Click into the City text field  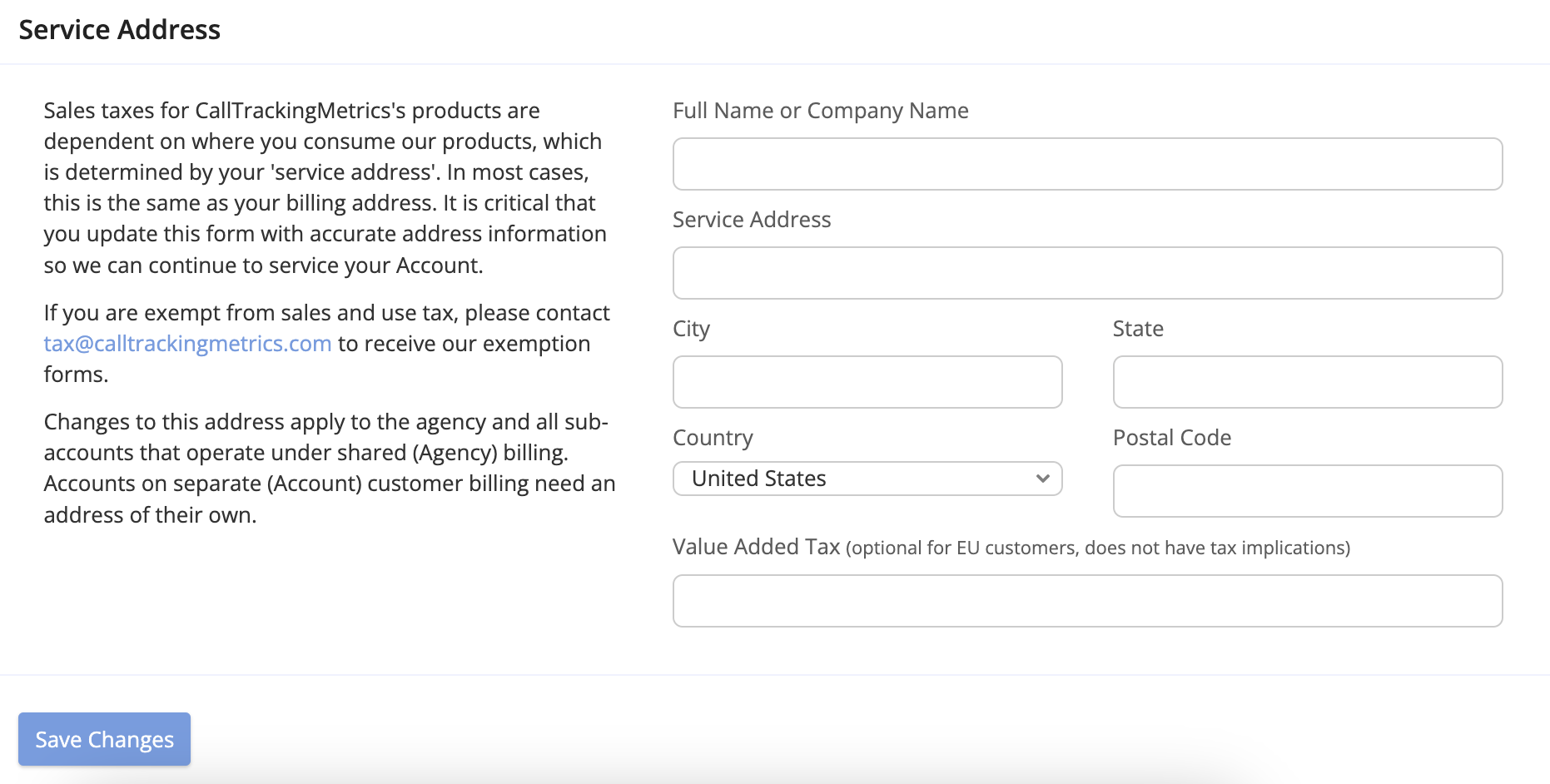[x=867, y=382]
